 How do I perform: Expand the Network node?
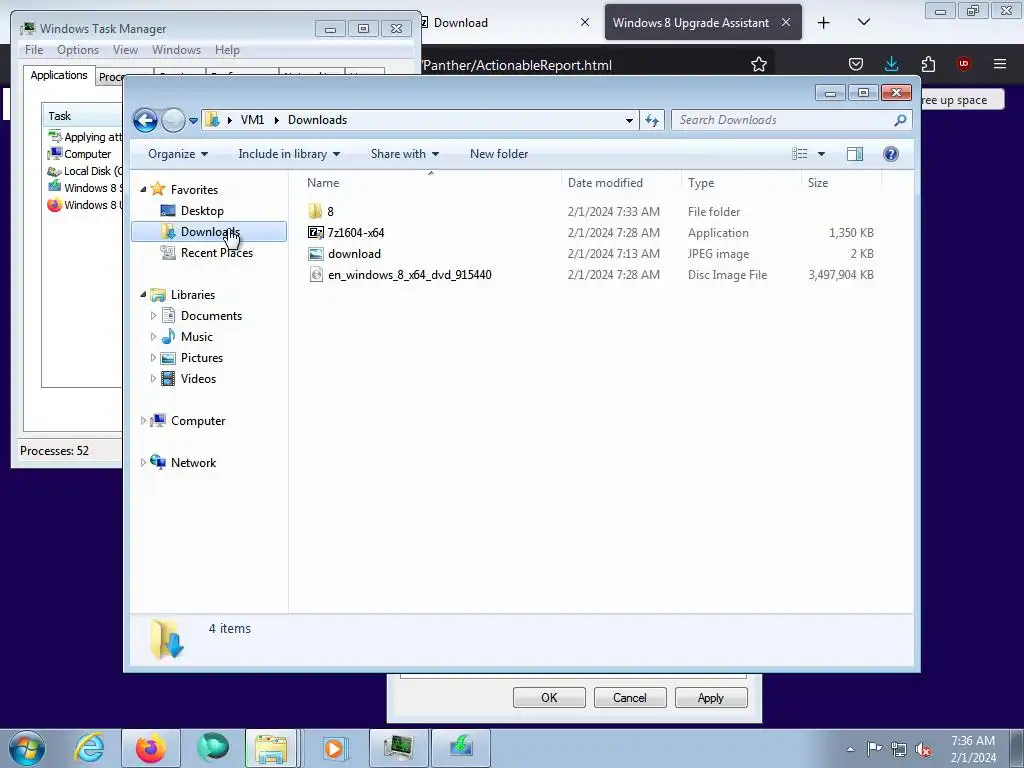[144, 462]
